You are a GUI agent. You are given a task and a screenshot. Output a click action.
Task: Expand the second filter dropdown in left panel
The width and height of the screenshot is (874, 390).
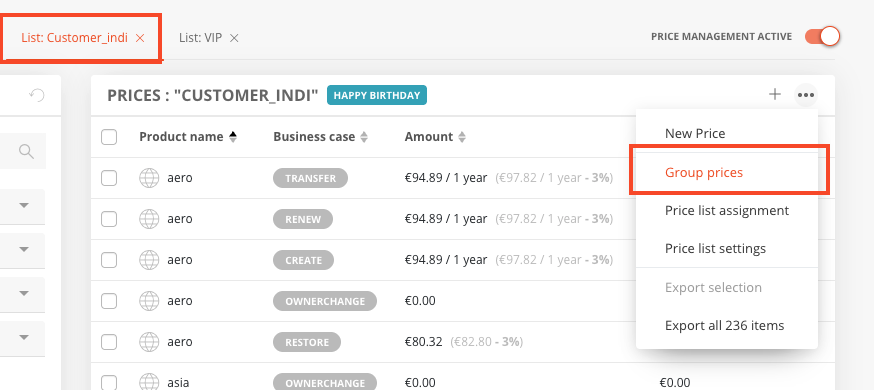point(23,249)
